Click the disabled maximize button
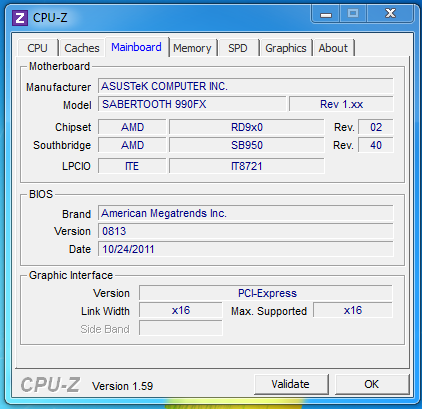Image resolution: width=422 pixels, height=409 pixels. [353, 14]
